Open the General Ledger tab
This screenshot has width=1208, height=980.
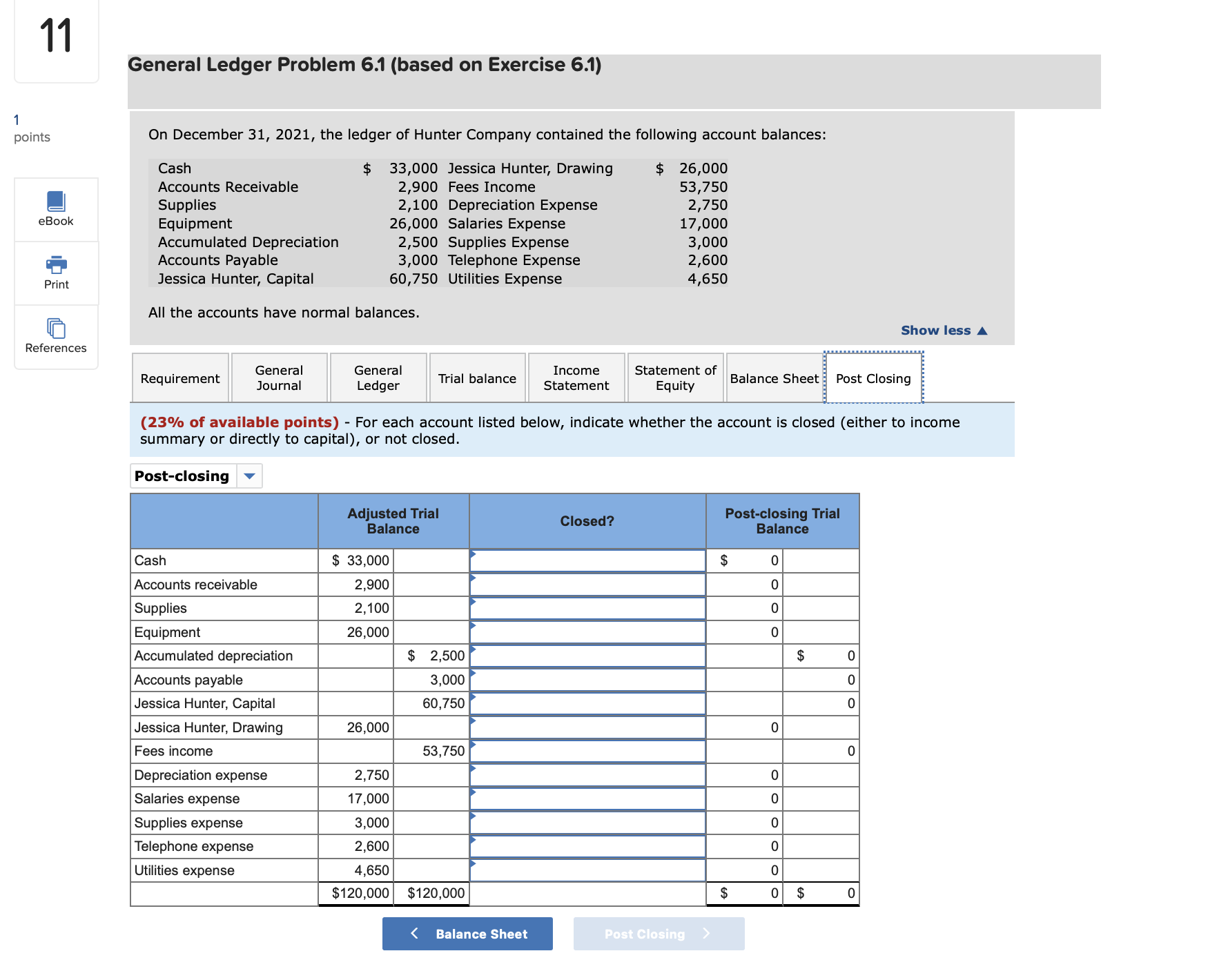click(378, 378)
